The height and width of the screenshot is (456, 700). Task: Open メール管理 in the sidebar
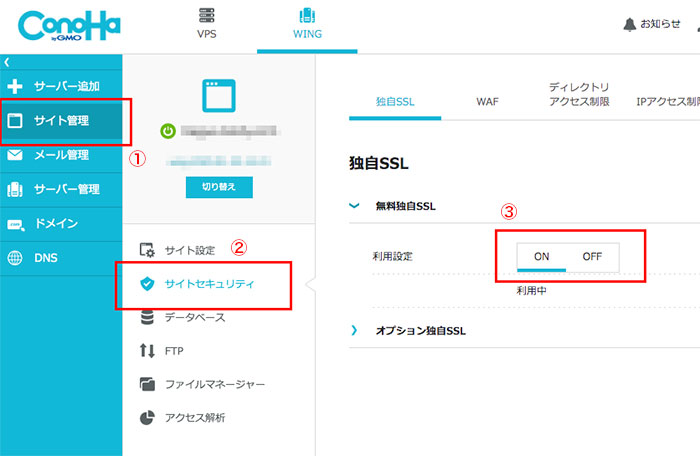pyautogui.click(x=61, y=155)
